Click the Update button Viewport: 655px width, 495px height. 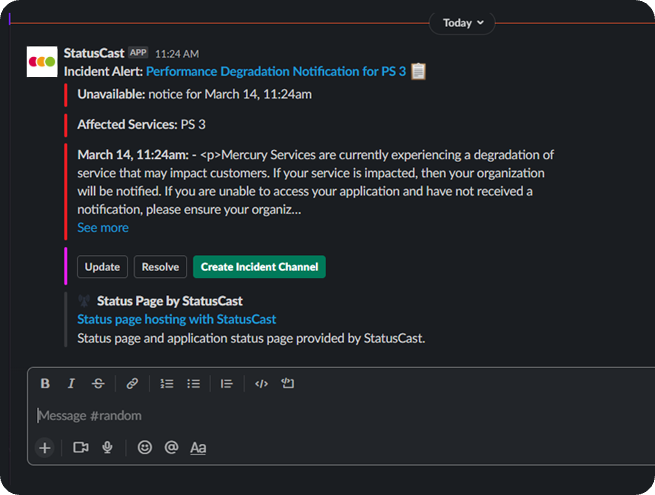pyautogui.click(x=102, y=267)
